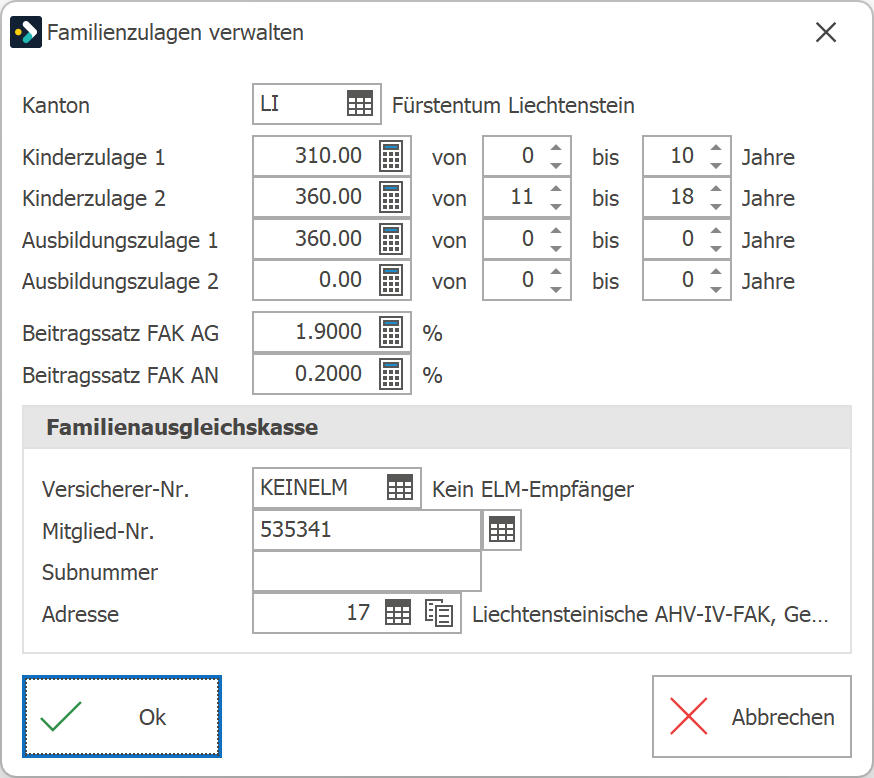Cancel with the Abbrechen button
The image size is (874, 778).
coord(752,717)
